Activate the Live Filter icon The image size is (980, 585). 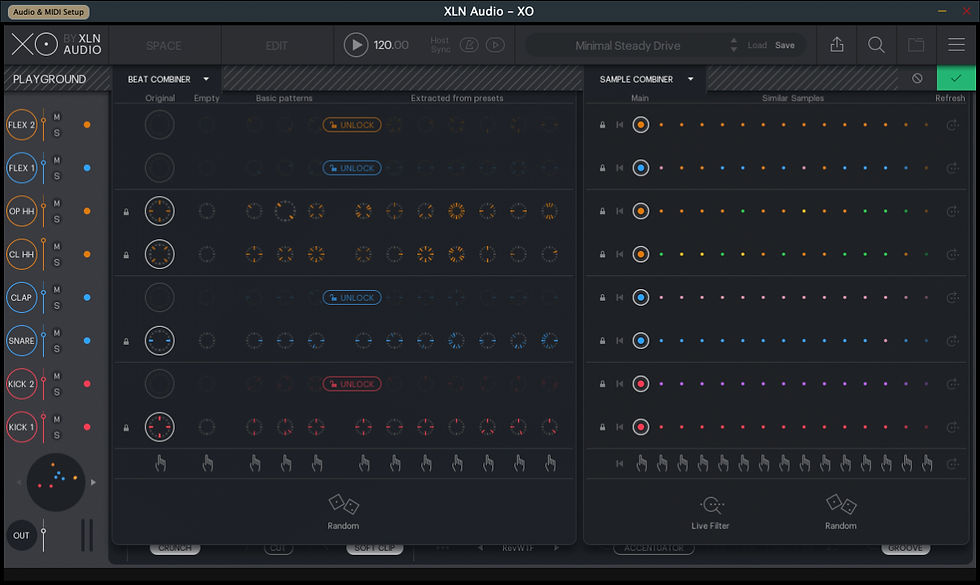point(711,504)
